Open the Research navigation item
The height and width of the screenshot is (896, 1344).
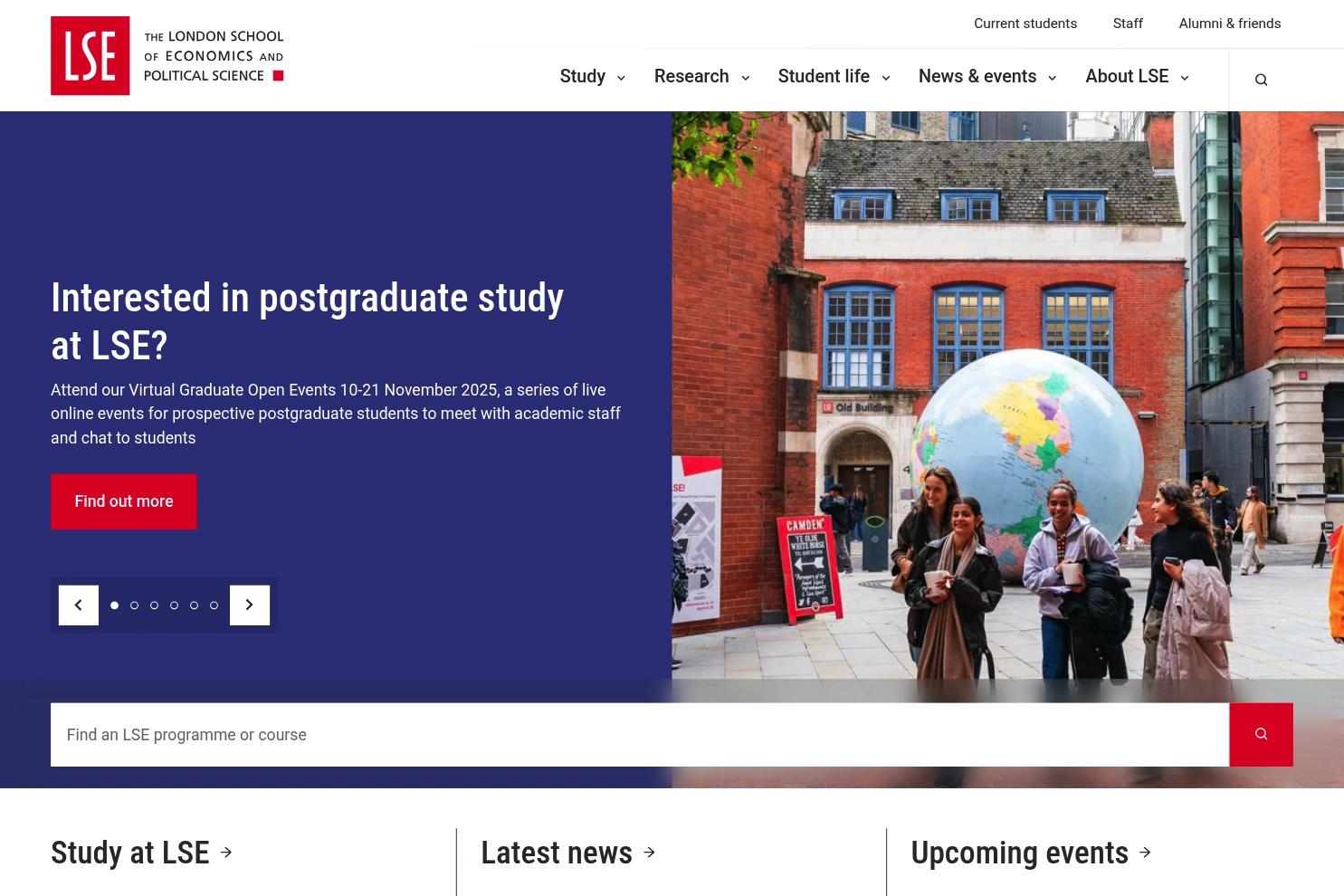pos(691,76)
